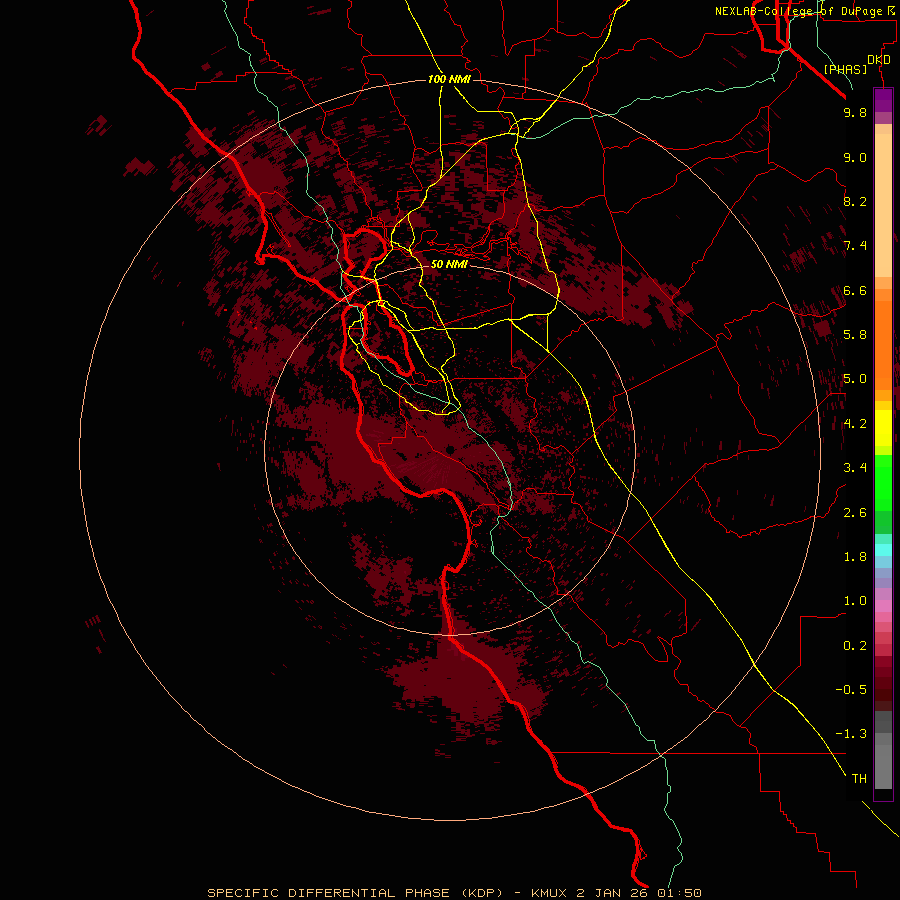900x900 pixels.
Task: Click the NEXLAB-College of DuPage label
Action: (x=800, y=11)
